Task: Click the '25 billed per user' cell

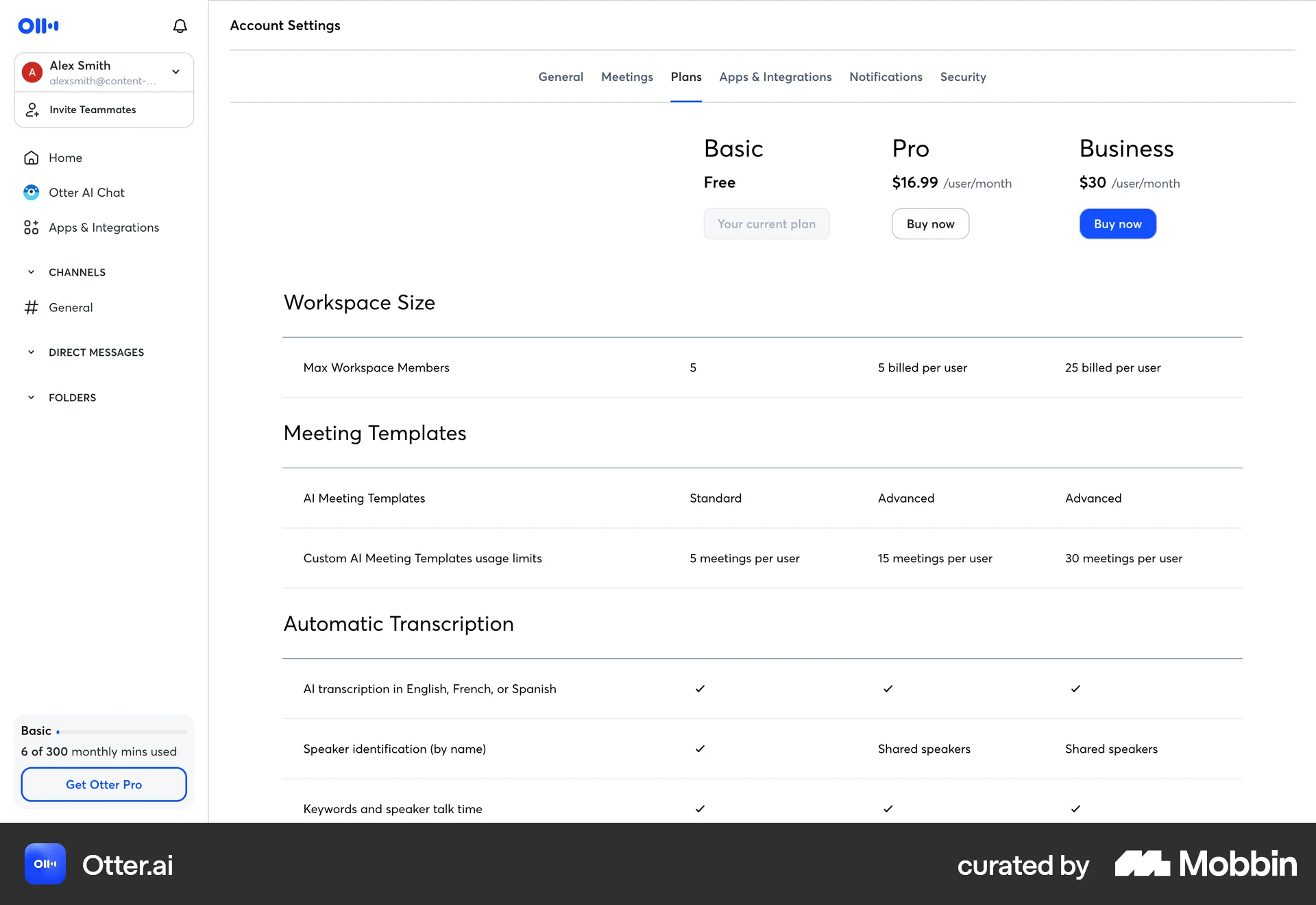Action: (1112, 367)
